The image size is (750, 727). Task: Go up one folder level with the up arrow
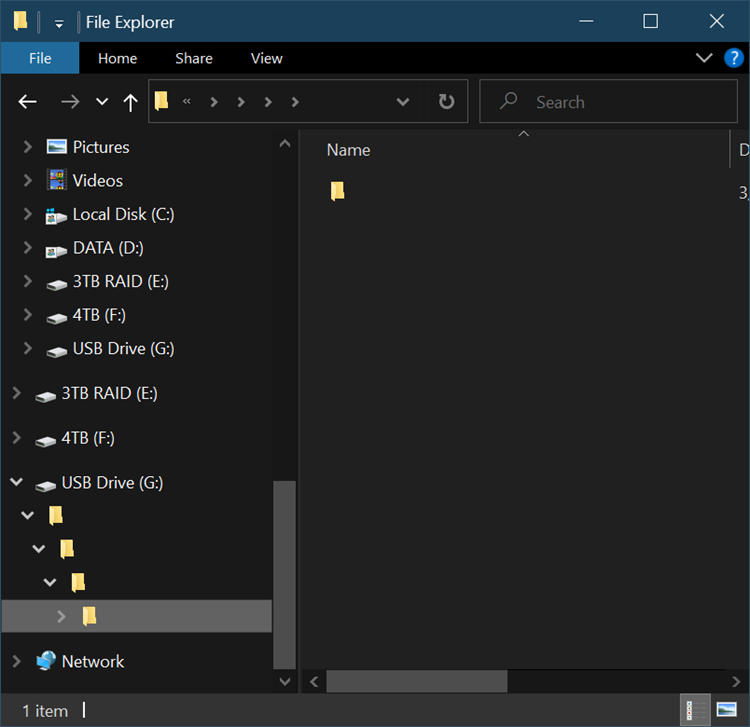(x=130, y=102)
